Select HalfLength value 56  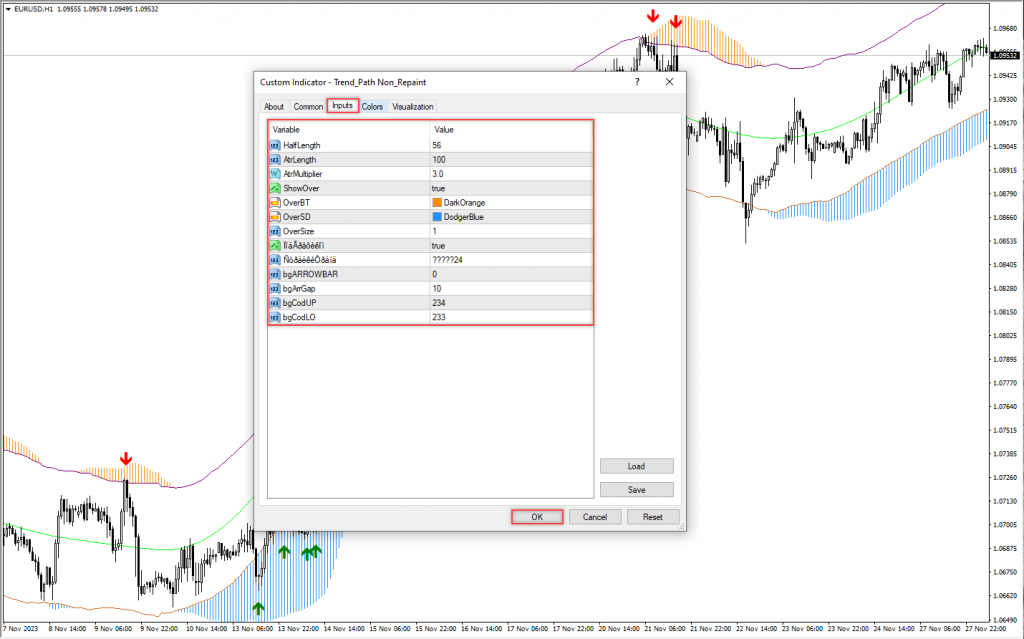click(x=511, y=145)
